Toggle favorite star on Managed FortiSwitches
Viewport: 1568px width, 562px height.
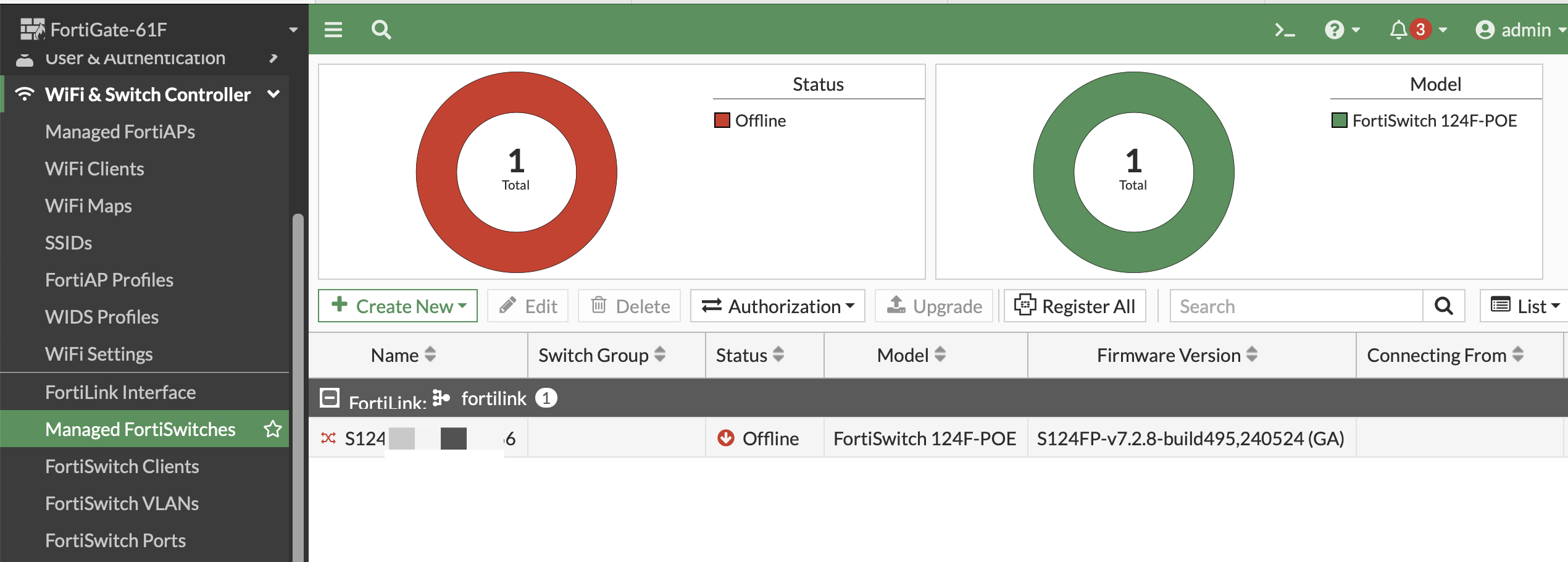coord(272,429)
